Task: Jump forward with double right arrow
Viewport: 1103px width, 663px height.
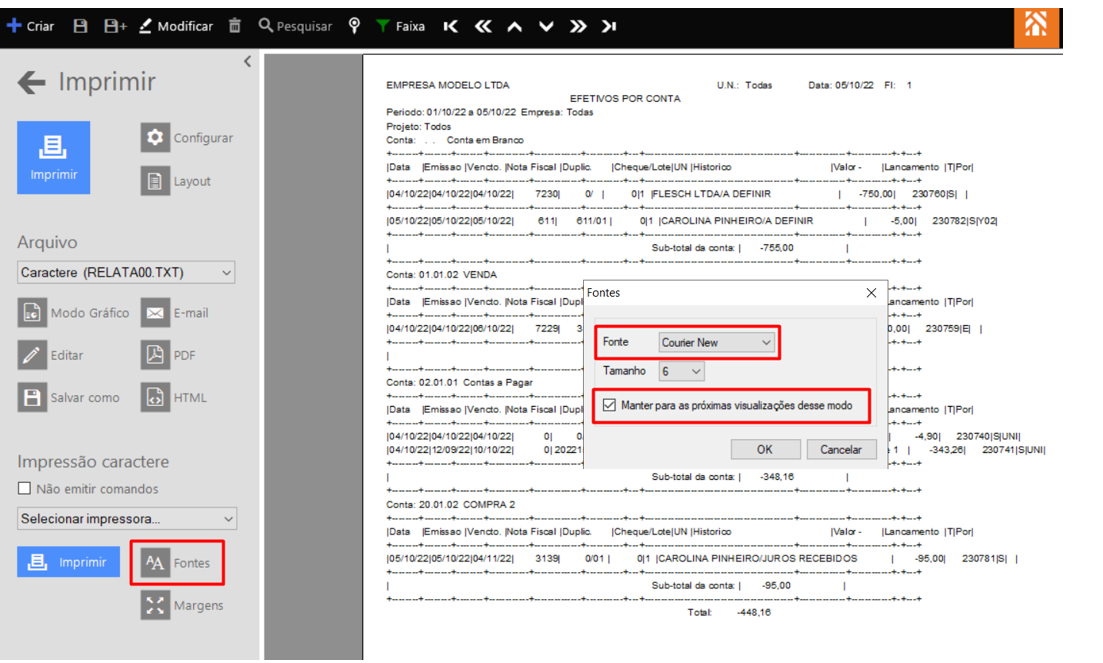Action: pyautogui.click(x=578, y=26)
